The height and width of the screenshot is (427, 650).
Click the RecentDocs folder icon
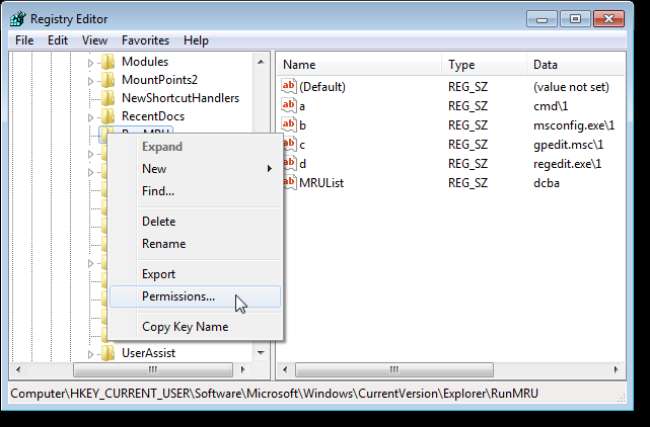pyautogui.click(x=108, y=116)
